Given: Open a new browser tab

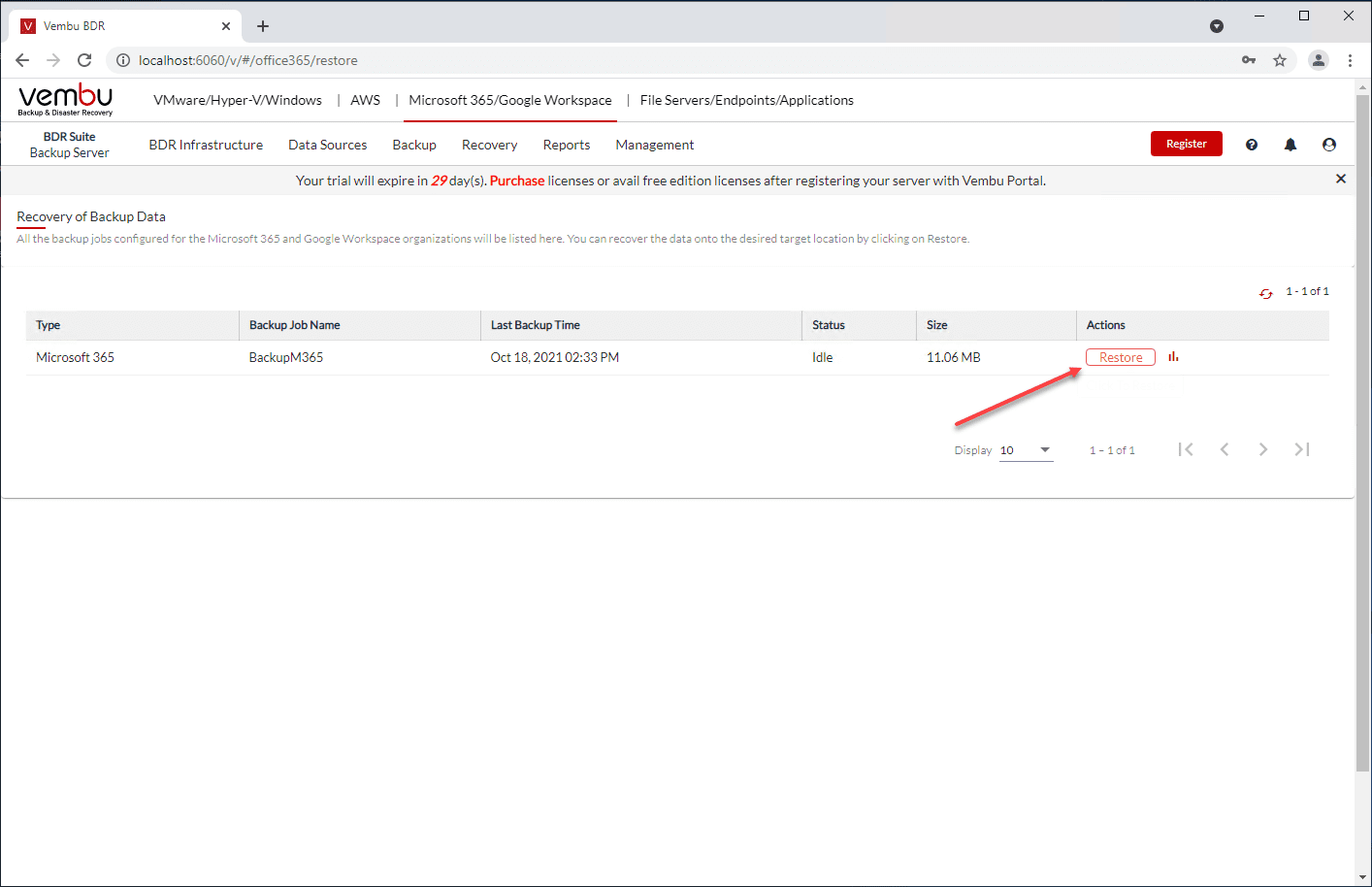Looking at the screenshot, I should [263, 26].
